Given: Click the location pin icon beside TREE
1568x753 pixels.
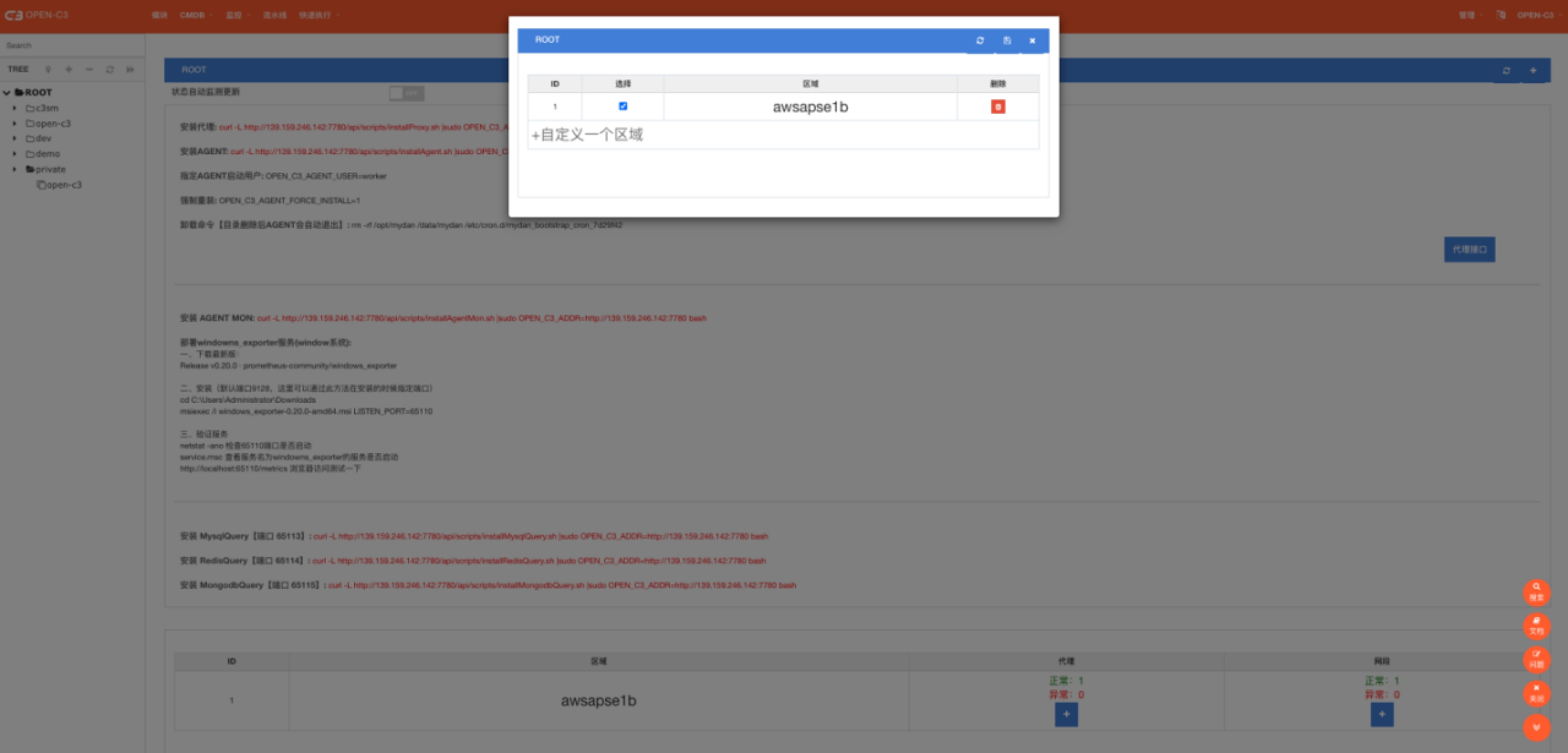Looking at the screenshot, I should point(48,69).
